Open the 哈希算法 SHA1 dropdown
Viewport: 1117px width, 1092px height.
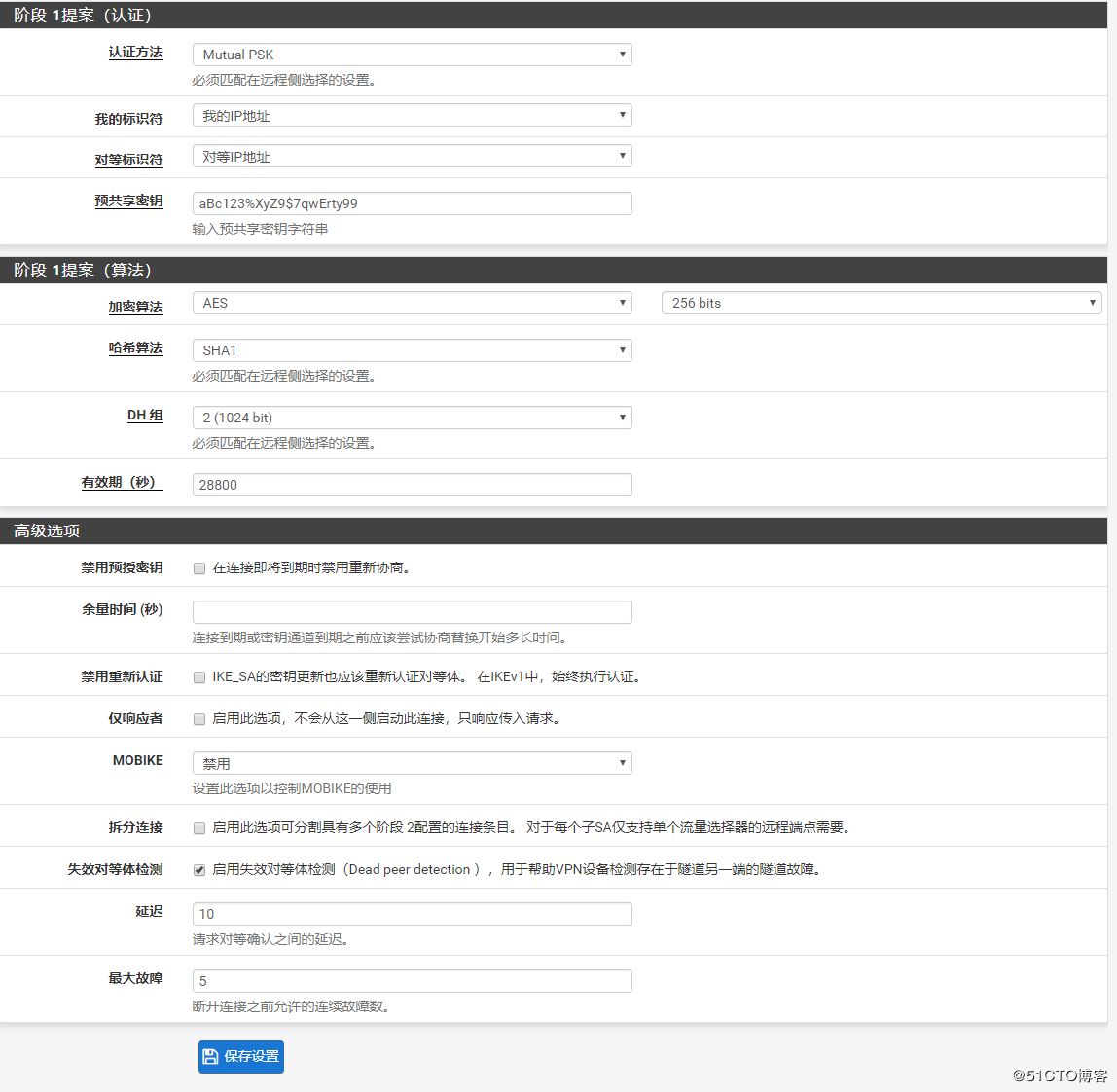tap(412, 350)
